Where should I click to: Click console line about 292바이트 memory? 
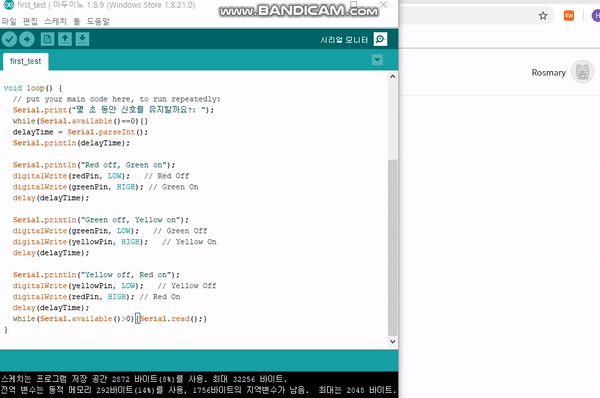click(x=198, y=390)
